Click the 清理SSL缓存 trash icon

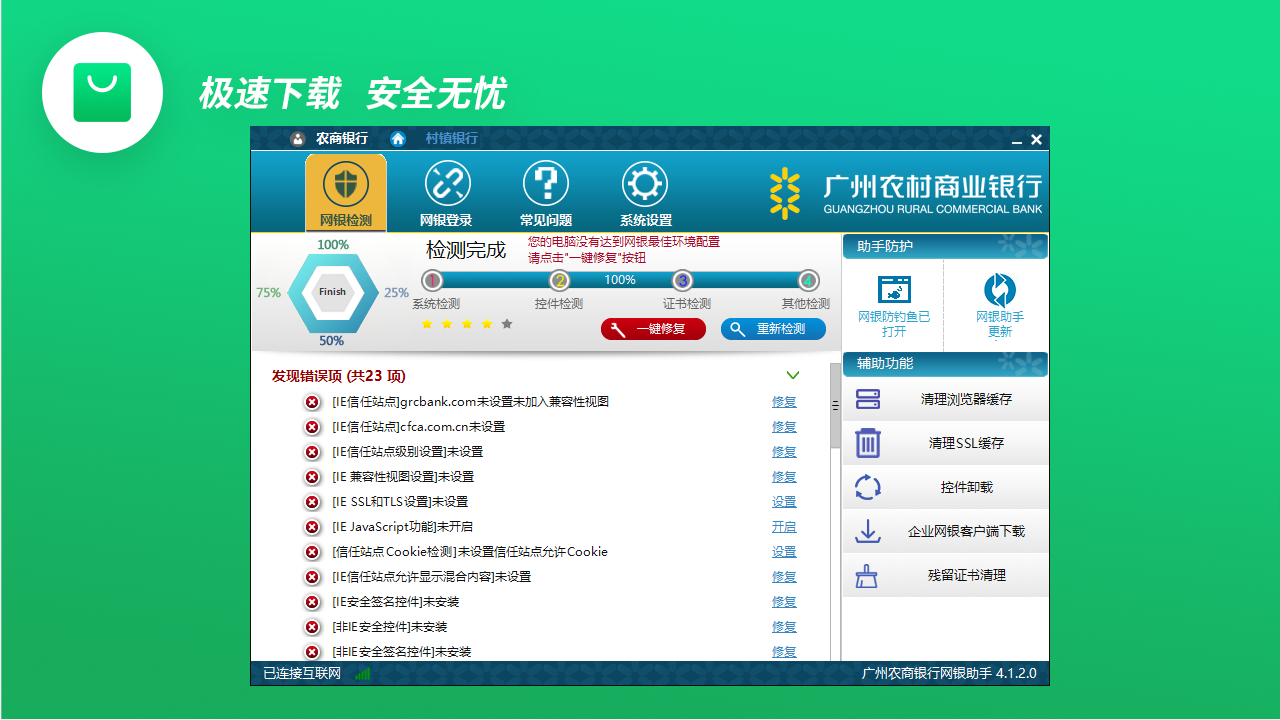(868, 442)
